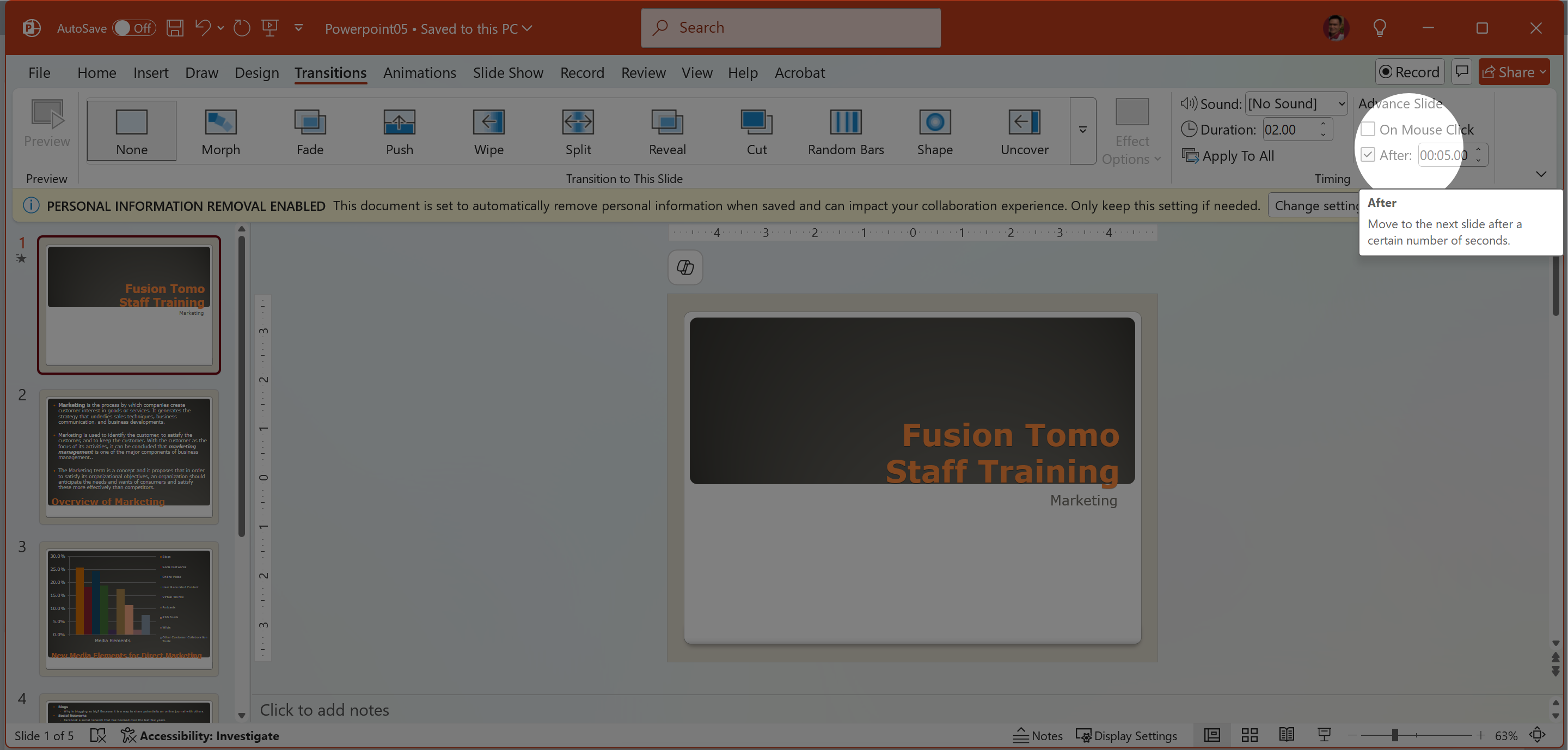Open Slide Sorter view from status bar
The width and height of the screenshot is (1568, 750).
pos(1249,735)
